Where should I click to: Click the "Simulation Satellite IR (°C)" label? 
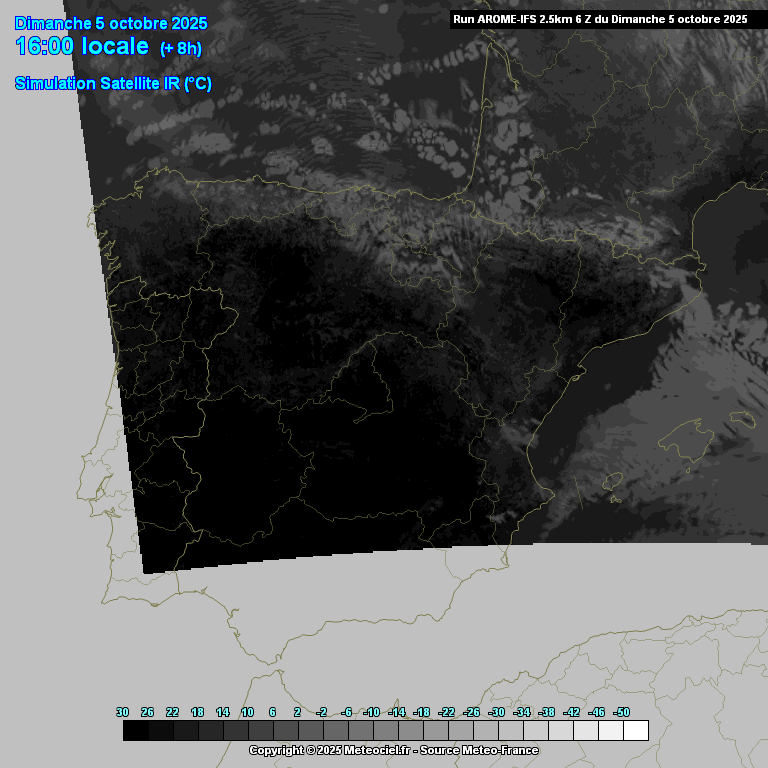113,83
